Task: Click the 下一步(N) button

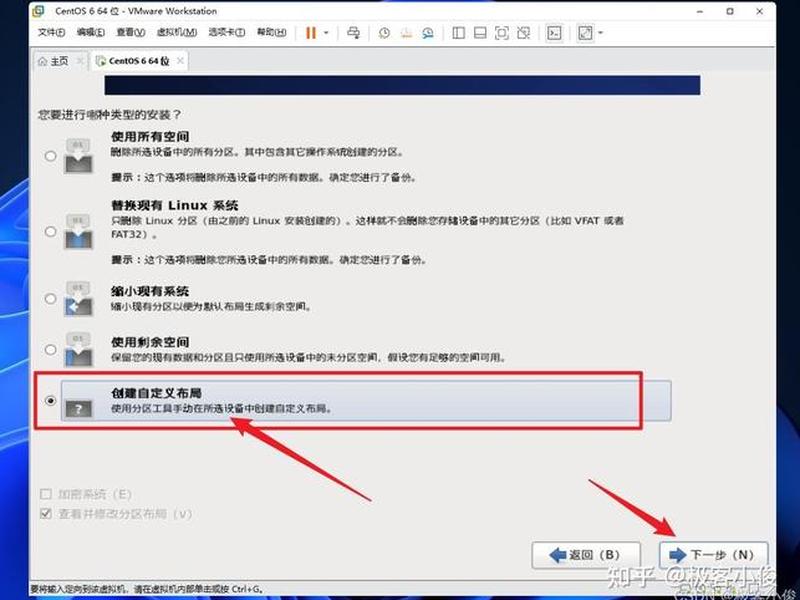Action: pos(713,555)
